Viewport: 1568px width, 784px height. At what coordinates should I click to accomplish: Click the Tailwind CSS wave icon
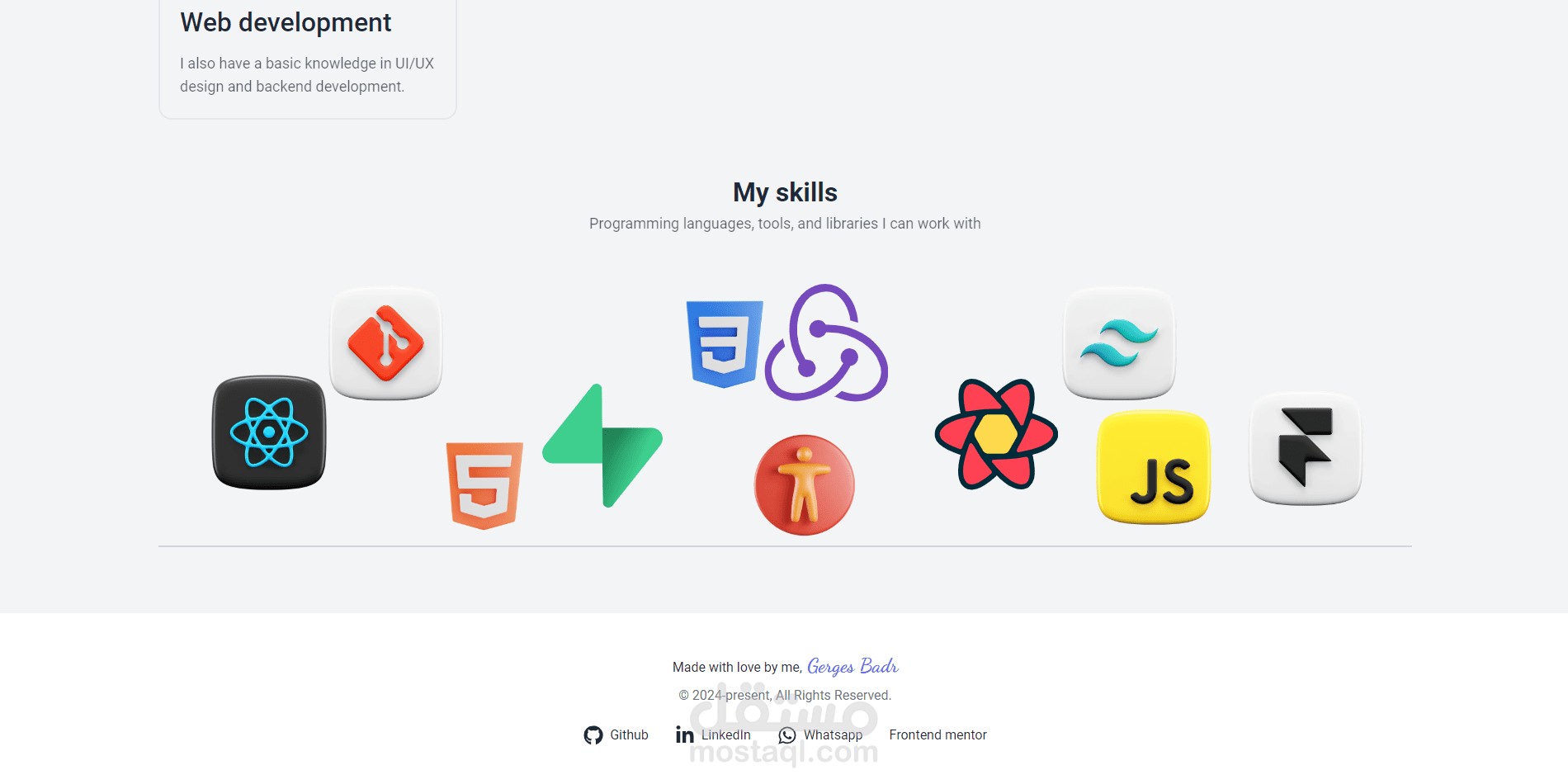(1119, 343)
